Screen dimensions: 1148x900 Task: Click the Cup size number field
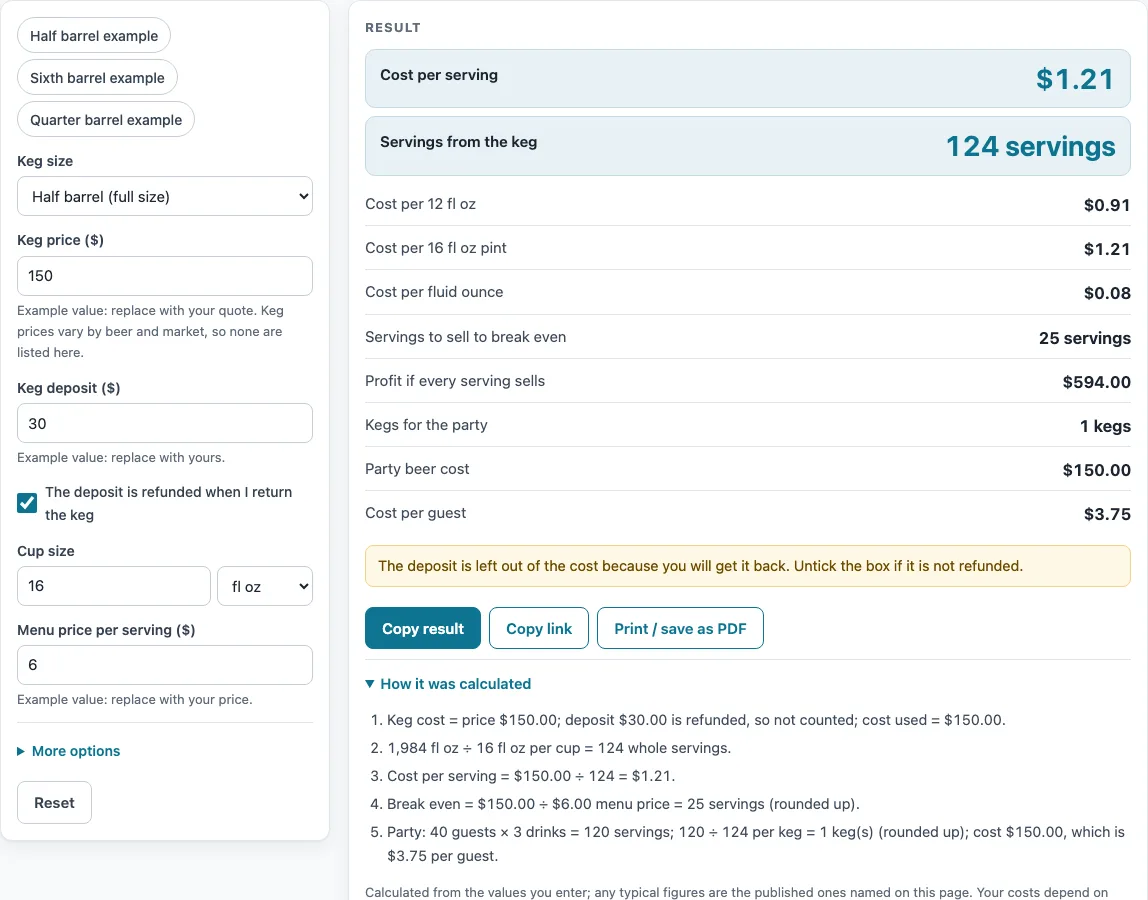pyautogui.click(x=113, y=586)
